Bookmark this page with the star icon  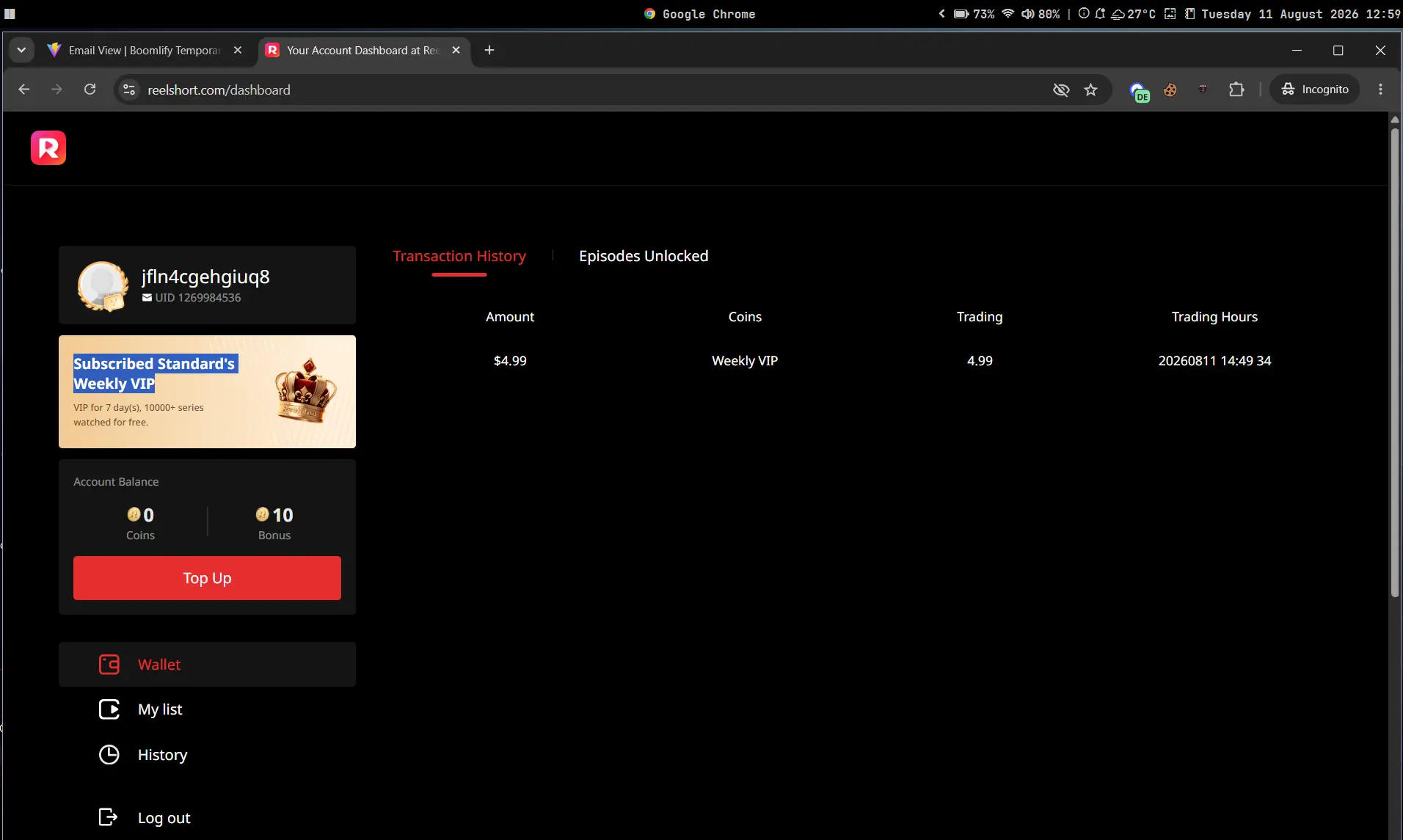[1091, 90]
